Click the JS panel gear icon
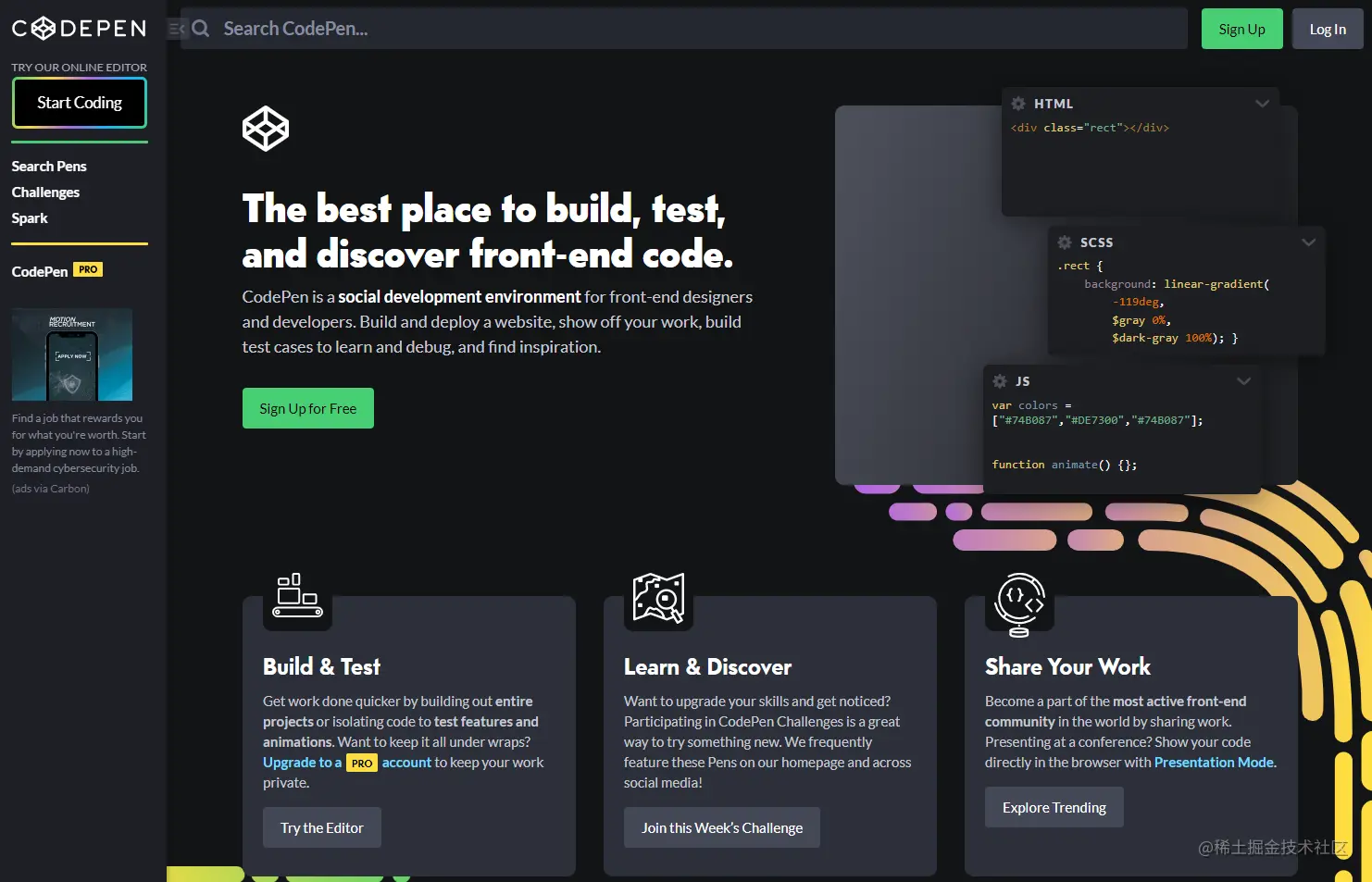The image size is (1372, 882). 1000,381
